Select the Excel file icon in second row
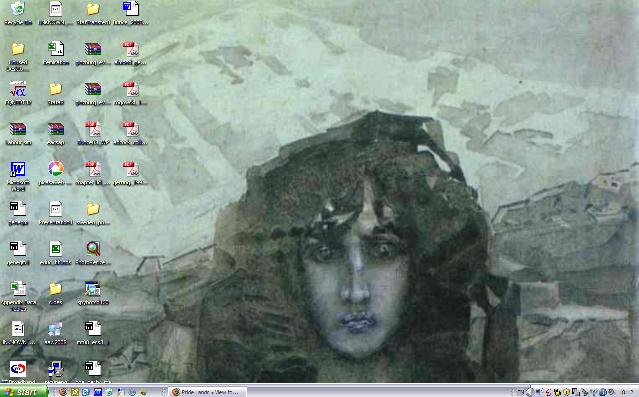Screen dimensions: 639x397 [x=55, y=49]
